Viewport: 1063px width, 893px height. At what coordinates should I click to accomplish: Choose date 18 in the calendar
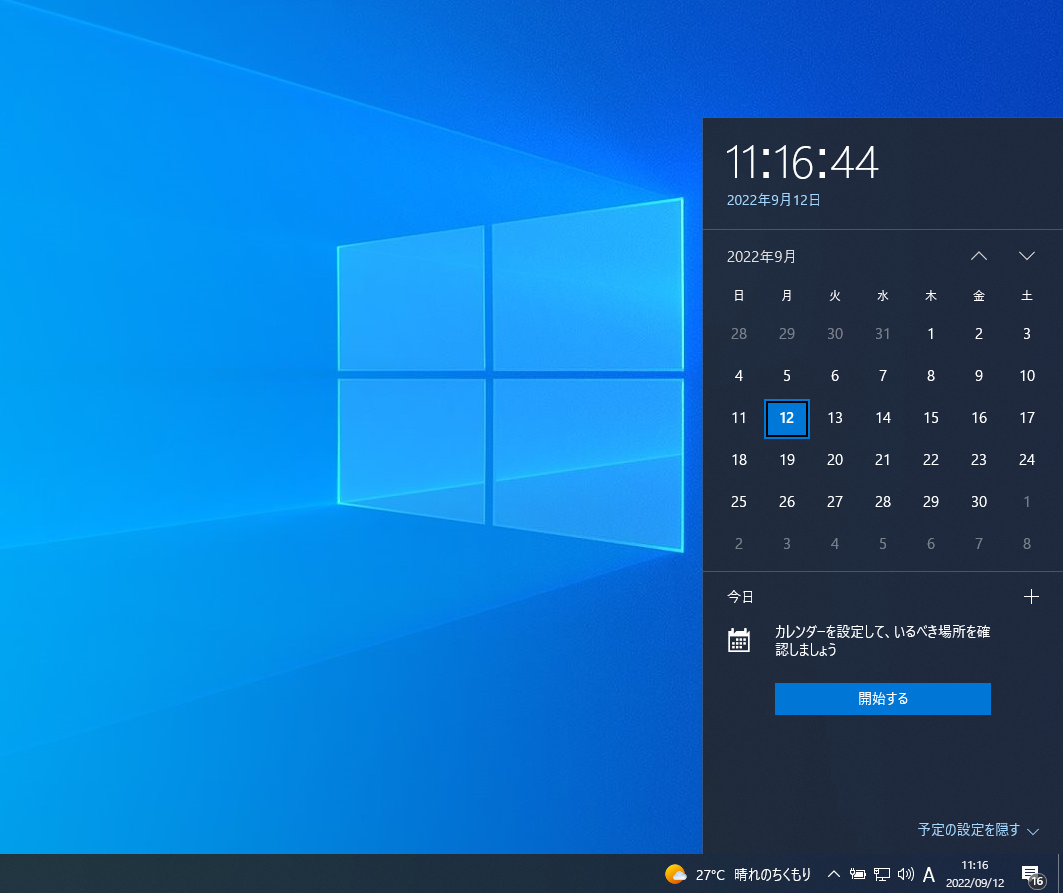[739, 460]
